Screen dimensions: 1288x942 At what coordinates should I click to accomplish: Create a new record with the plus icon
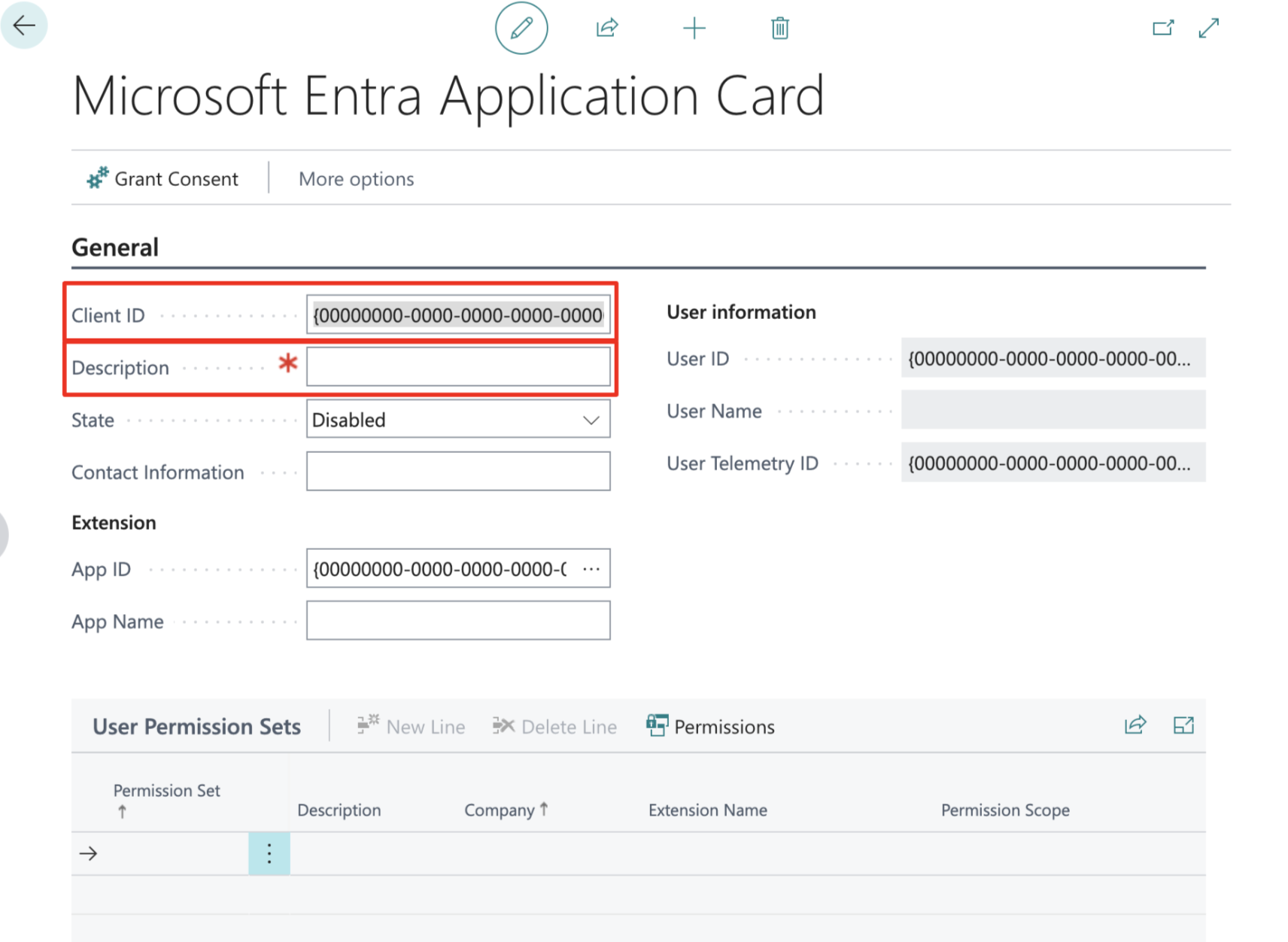tap(694, 29)
